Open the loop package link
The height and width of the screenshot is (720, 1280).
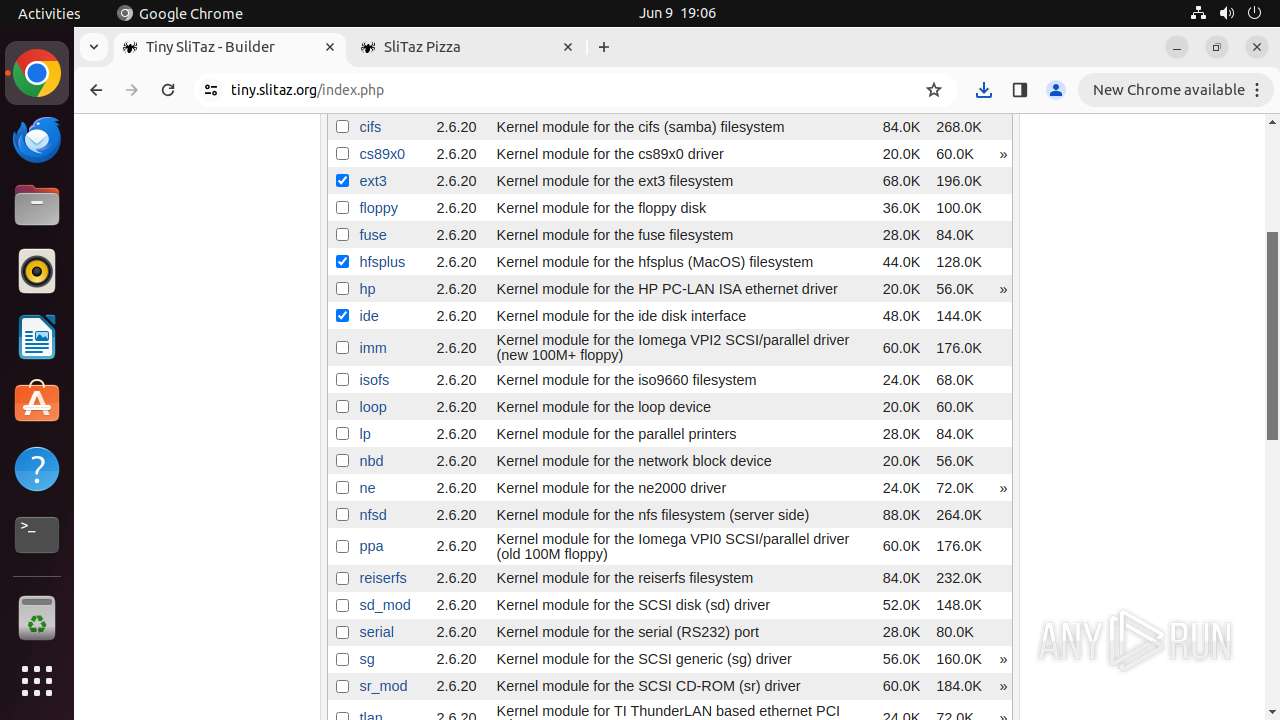click(x=373, y=407)
